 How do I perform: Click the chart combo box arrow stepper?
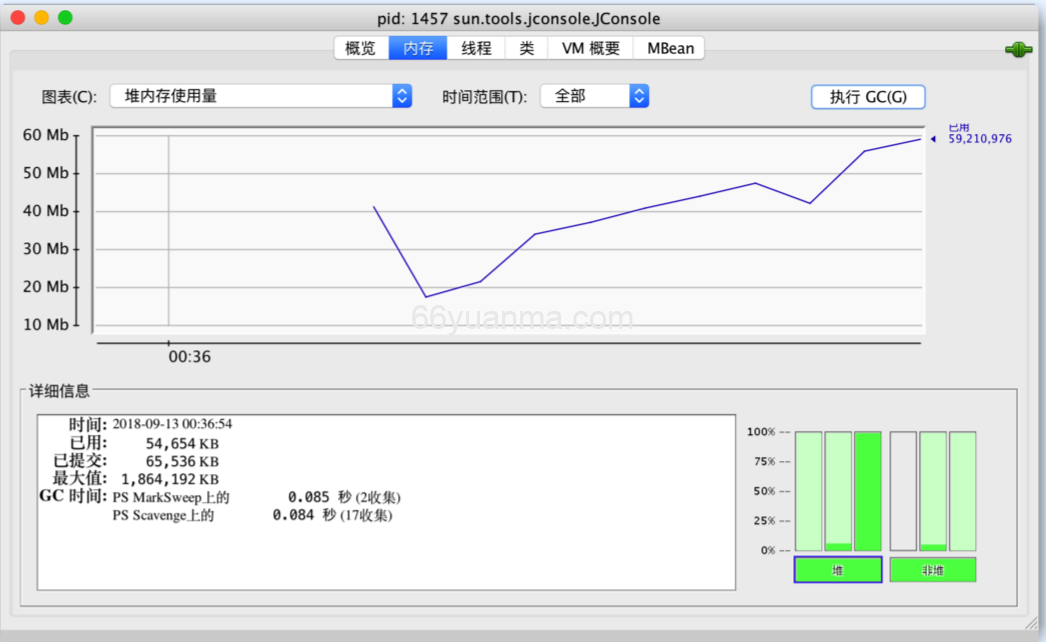400,95
